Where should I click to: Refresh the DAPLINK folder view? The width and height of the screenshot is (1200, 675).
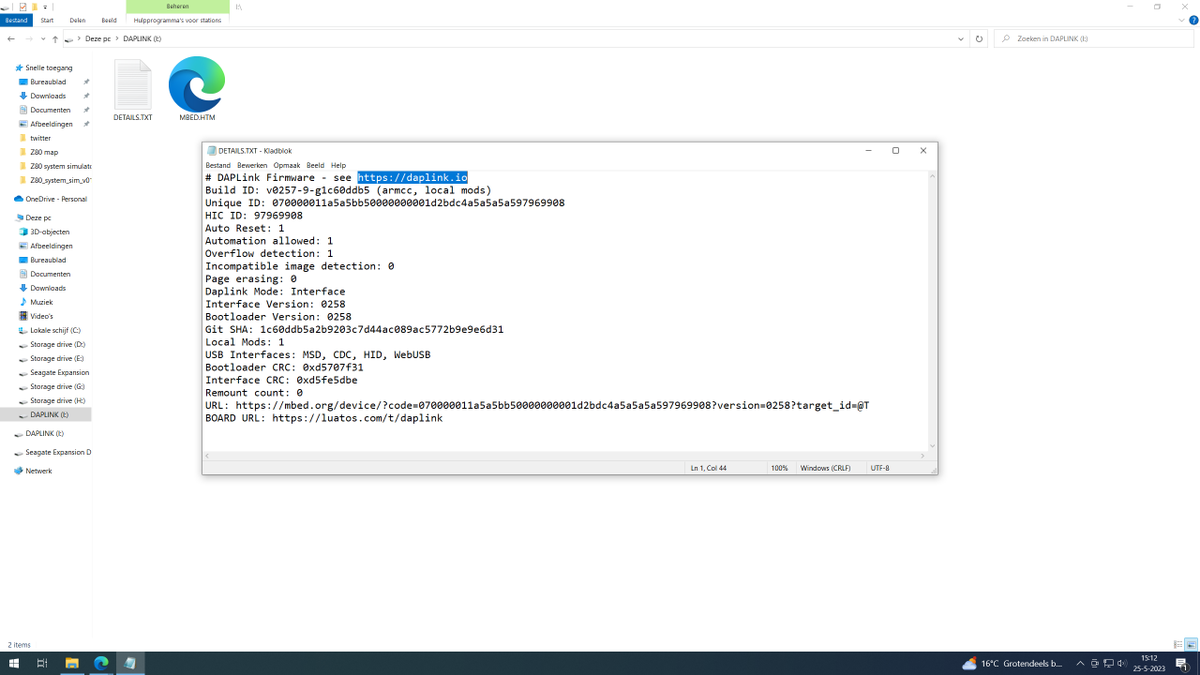pos(979,39)
